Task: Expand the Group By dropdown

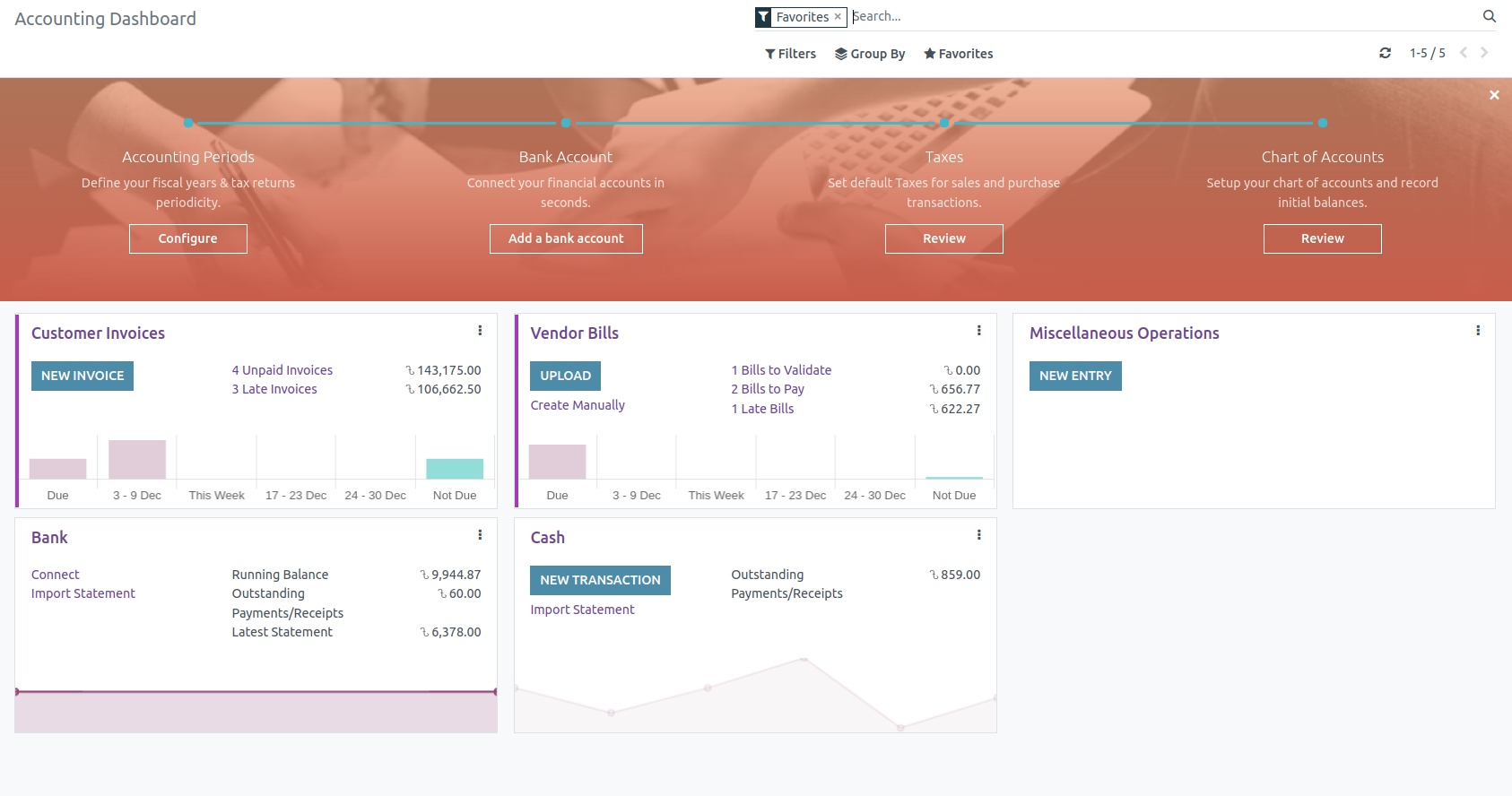Action: [x=869, y=54]
